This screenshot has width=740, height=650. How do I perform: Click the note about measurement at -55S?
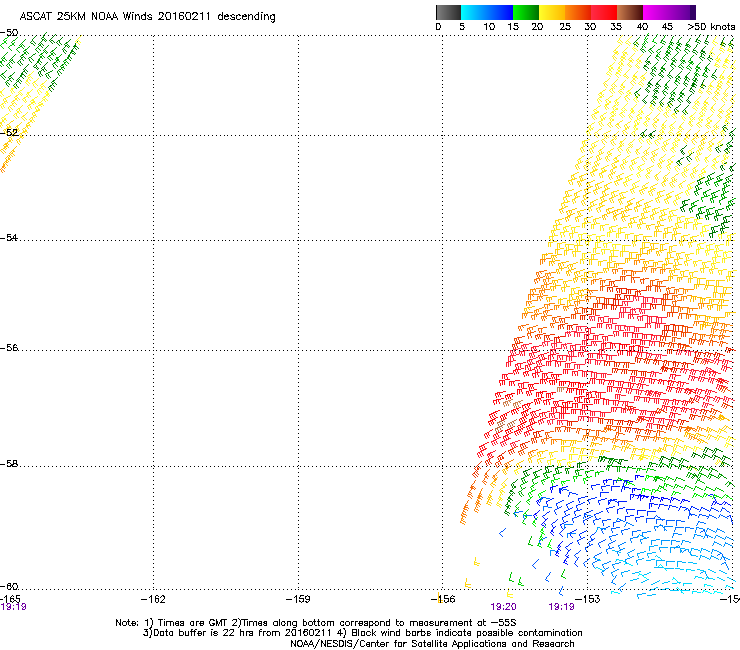[x=374, y=623]
